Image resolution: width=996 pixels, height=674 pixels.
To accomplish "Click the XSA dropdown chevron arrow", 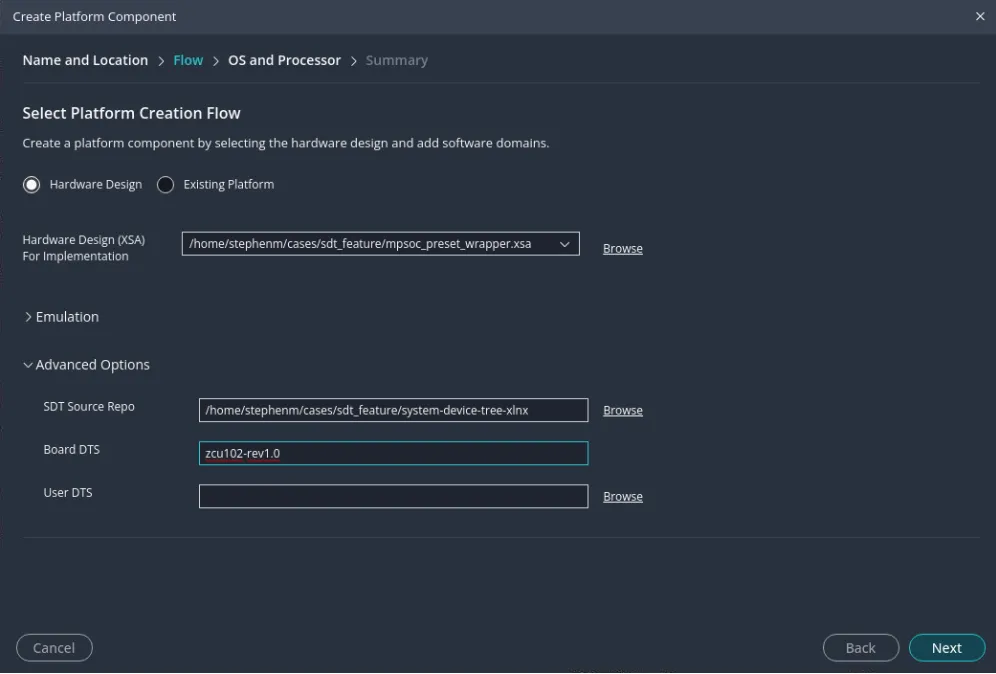I will click(x=565, y=244).
